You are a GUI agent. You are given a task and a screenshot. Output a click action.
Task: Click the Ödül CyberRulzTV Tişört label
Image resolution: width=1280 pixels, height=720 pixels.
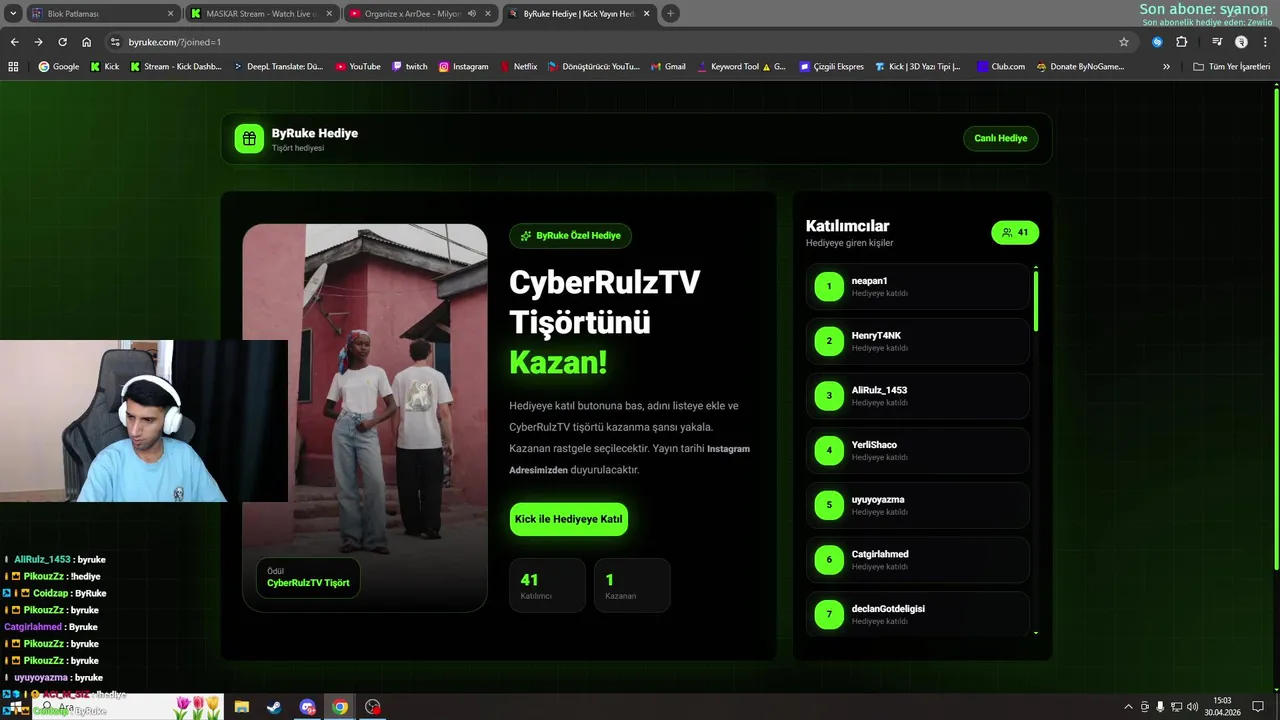[308, 578]
